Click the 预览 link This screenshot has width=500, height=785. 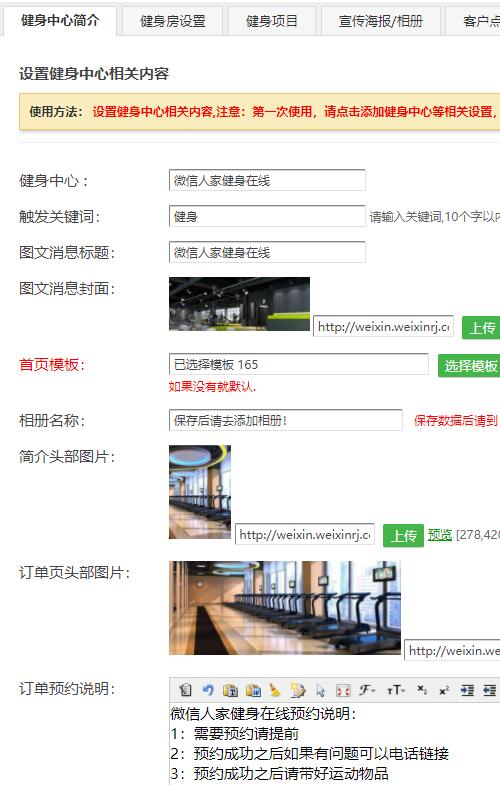[440, 535]
